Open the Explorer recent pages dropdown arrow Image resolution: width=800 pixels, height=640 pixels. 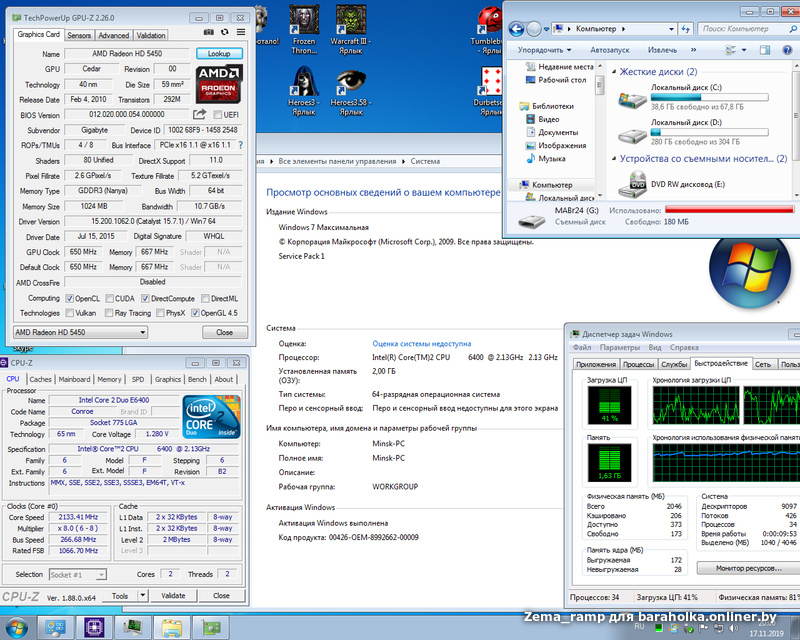[x=546, y=29]
